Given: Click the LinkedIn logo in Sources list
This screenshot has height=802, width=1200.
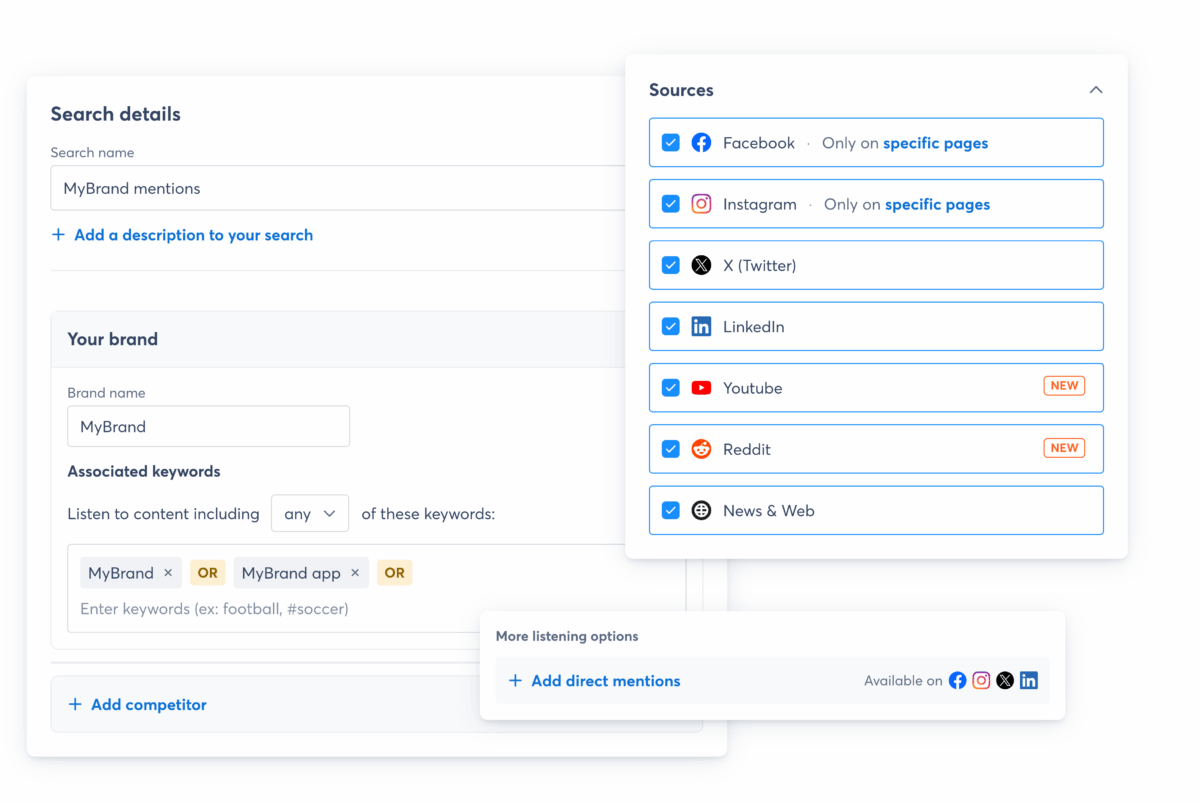Looking at the screenshot, I should pyautogui.click(x=701, y=327).
